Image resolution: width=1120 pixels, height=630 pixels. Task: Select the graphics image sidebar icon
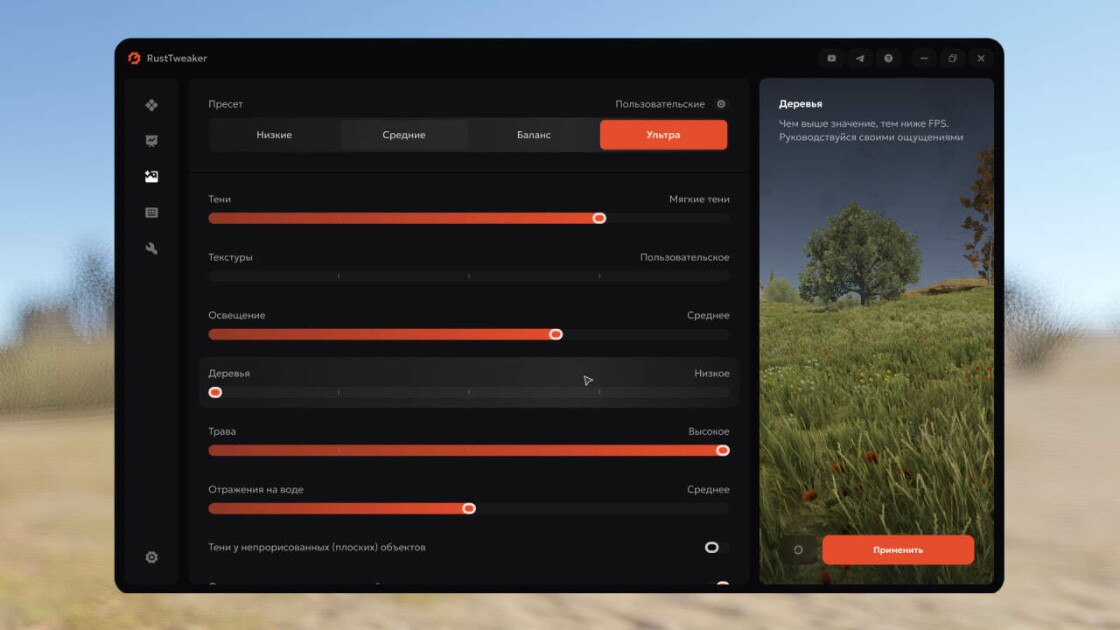tap(151, 176)
